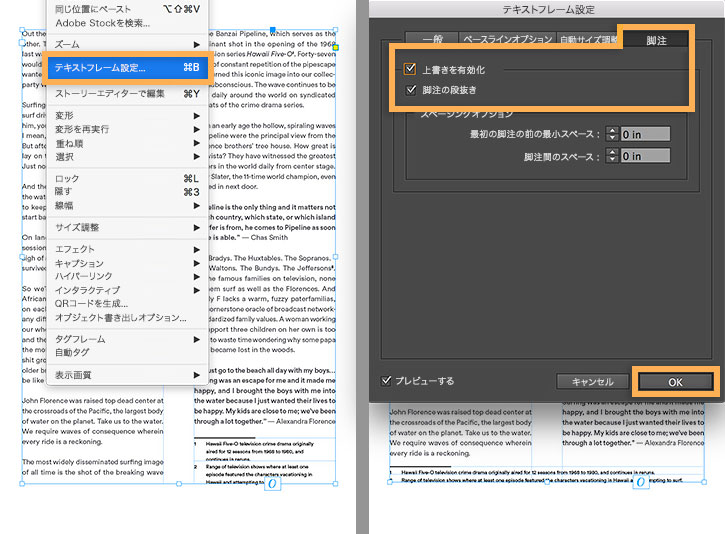The width and height of the screenshot is (725, 534).
Task: Switch to 自動サイズ調整 tab
Action: (590, 39)
